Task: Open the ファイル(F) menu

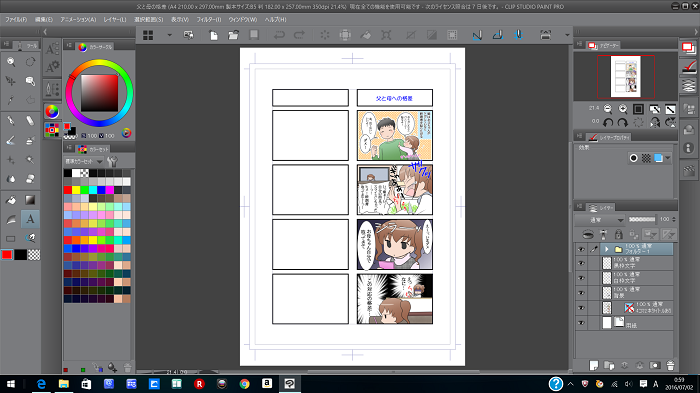Action: 16,20
